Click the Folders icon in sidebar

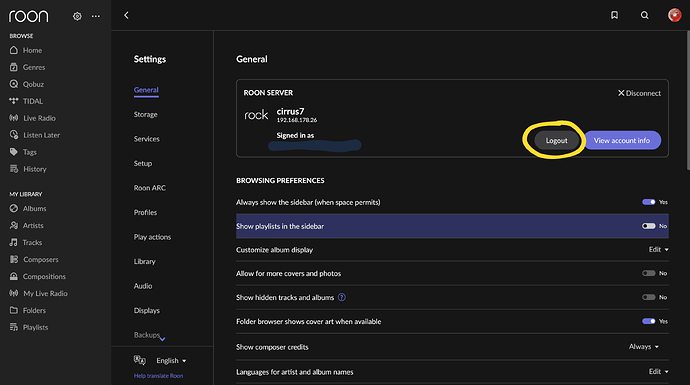(14, 310)
